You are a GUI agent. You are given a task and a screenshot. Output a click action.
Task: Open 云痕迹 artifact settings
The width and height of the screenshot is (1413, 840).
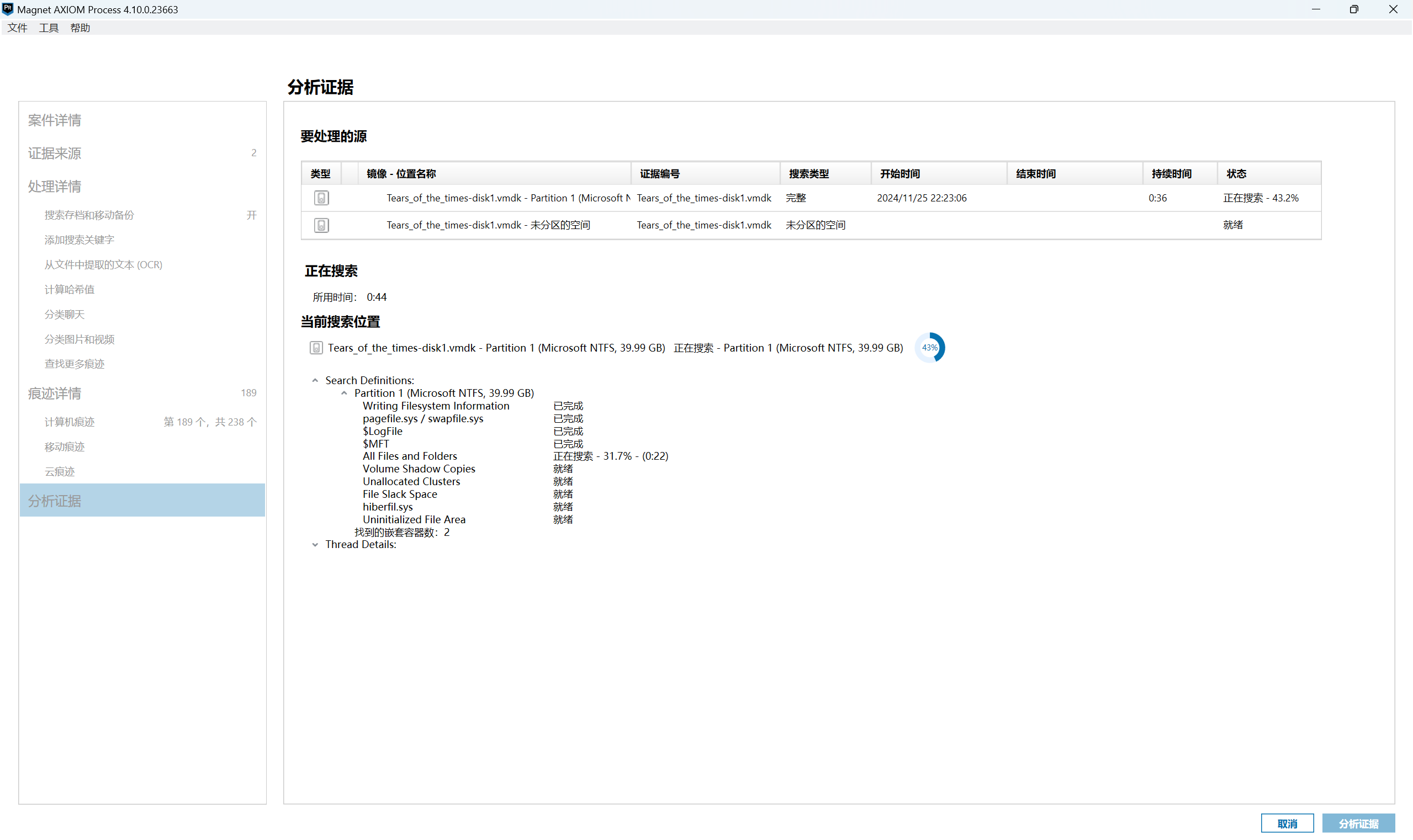(60, 472)
